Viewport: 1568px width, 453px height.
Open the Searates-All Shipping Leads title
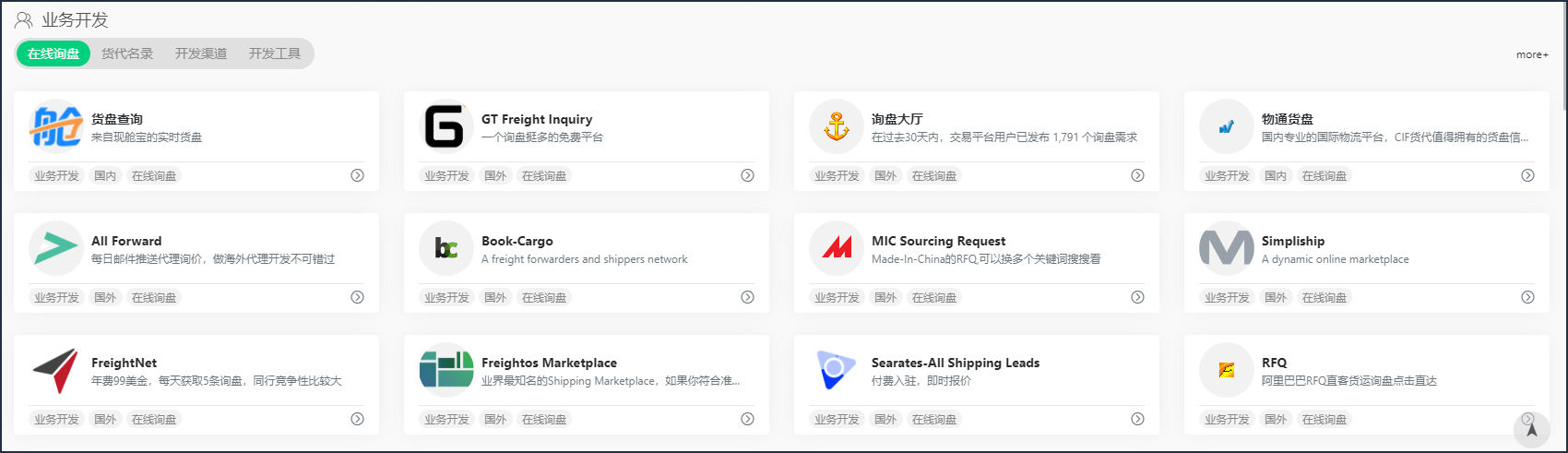(956, 363)
